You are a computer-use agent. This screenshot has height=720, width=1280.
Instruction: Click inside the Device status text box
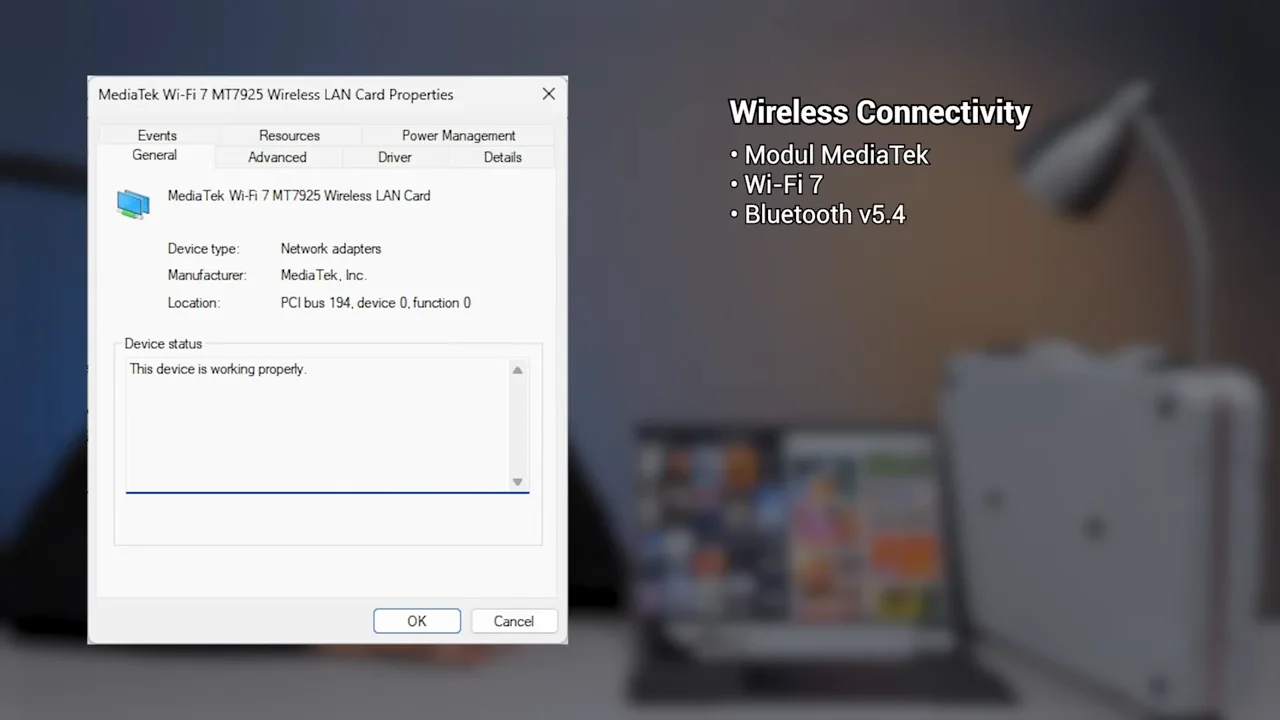315,425
